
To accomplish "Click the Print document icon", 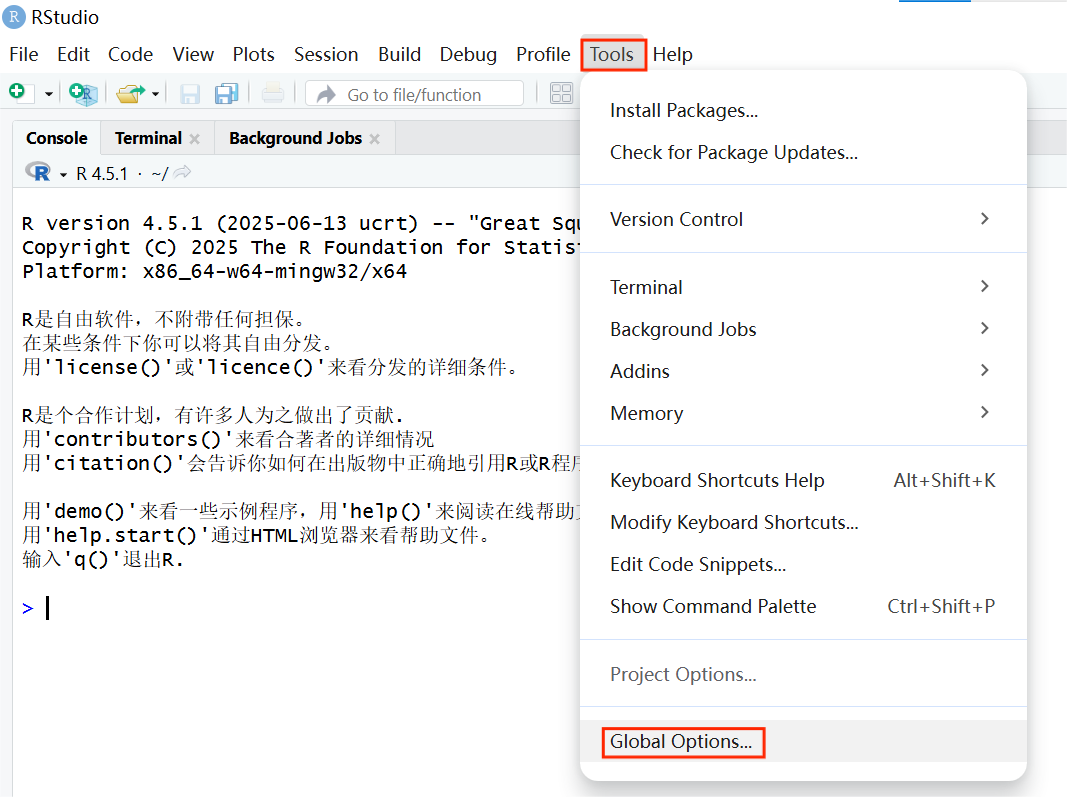I will coord(273,93).
